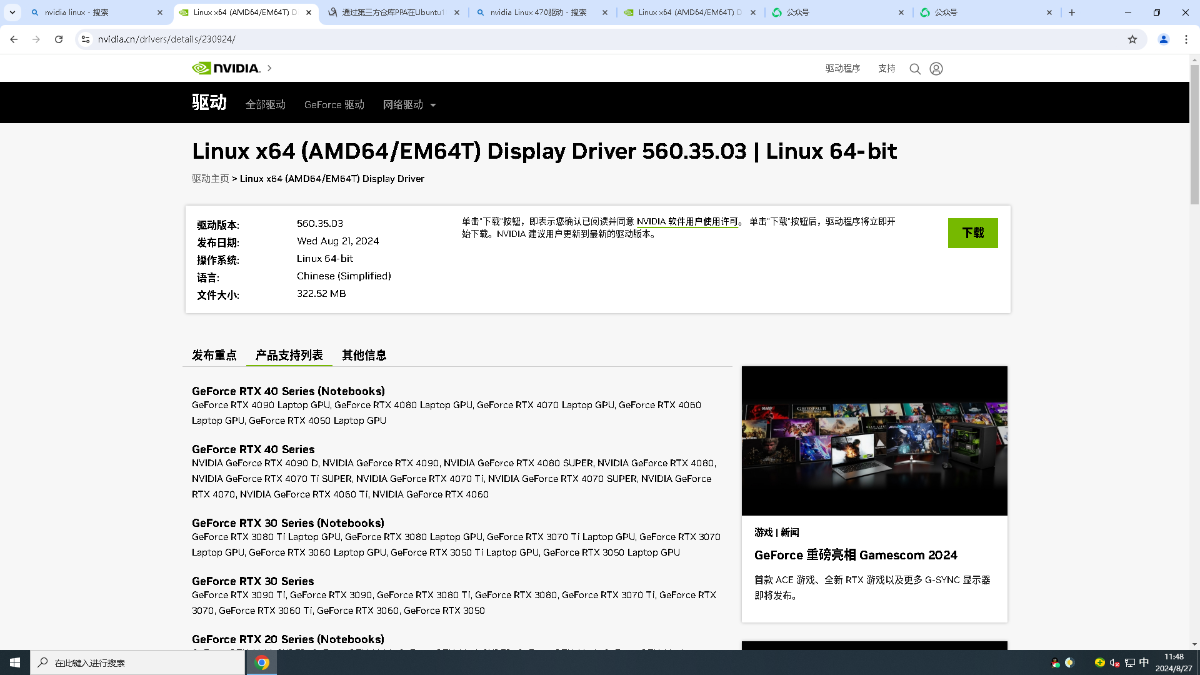Switch to the 其他信息 tab
Image resolution: width=1200 pixels, height=675 pixels.
point(364,355)
